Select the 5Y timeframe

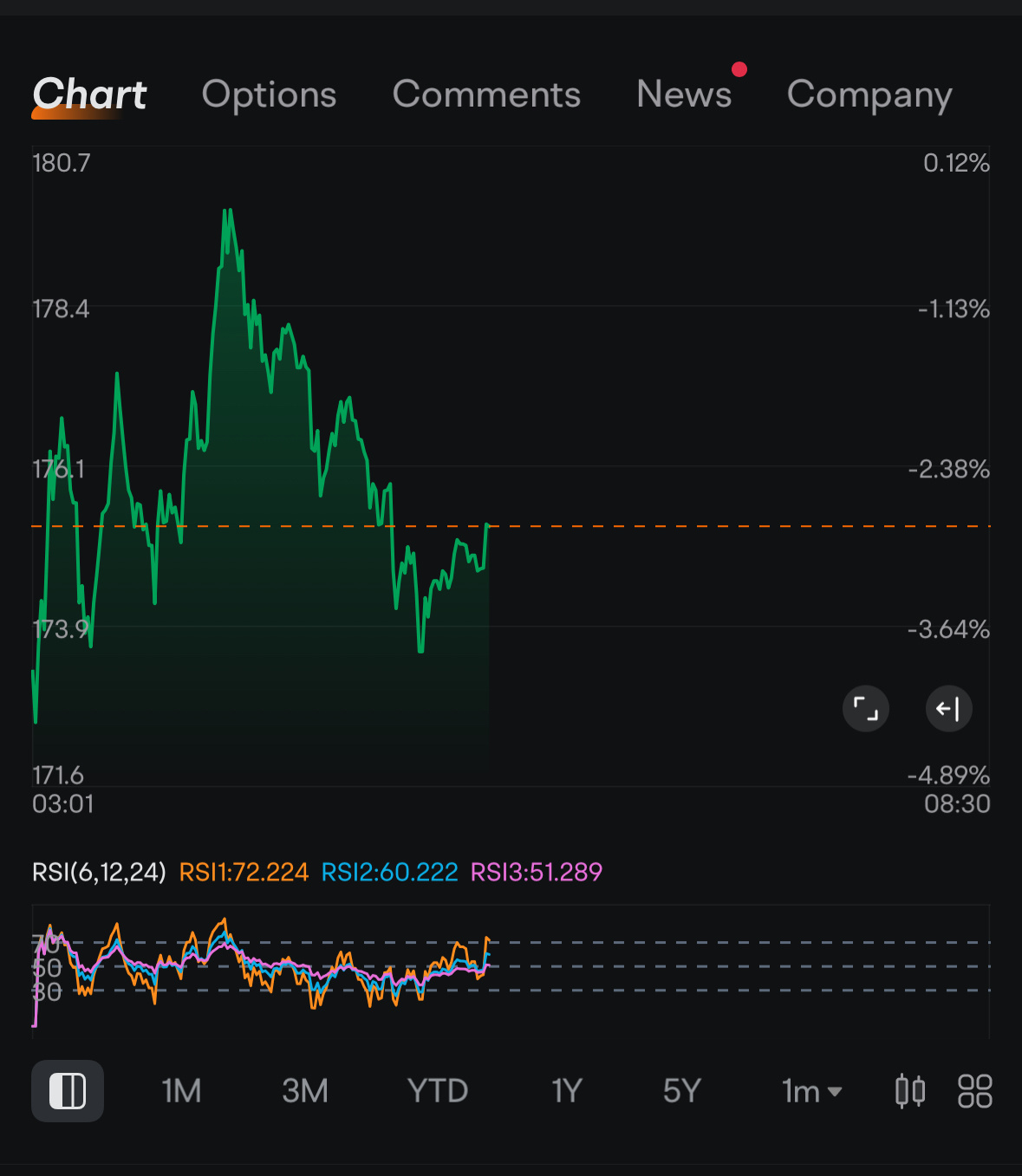[x=681, y=1091]
